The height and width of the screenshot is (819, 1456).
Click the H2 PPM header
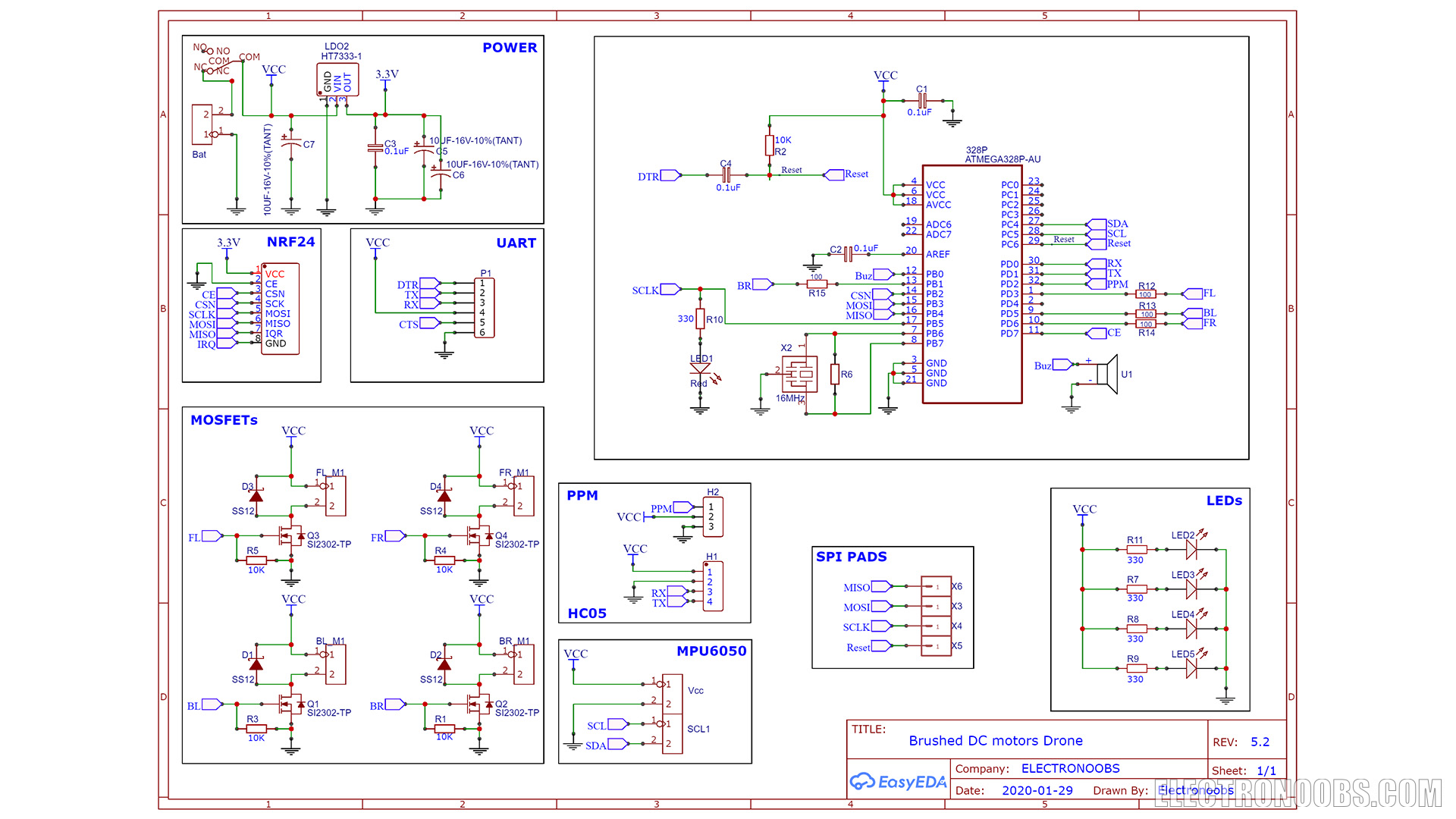pos(714,516)
